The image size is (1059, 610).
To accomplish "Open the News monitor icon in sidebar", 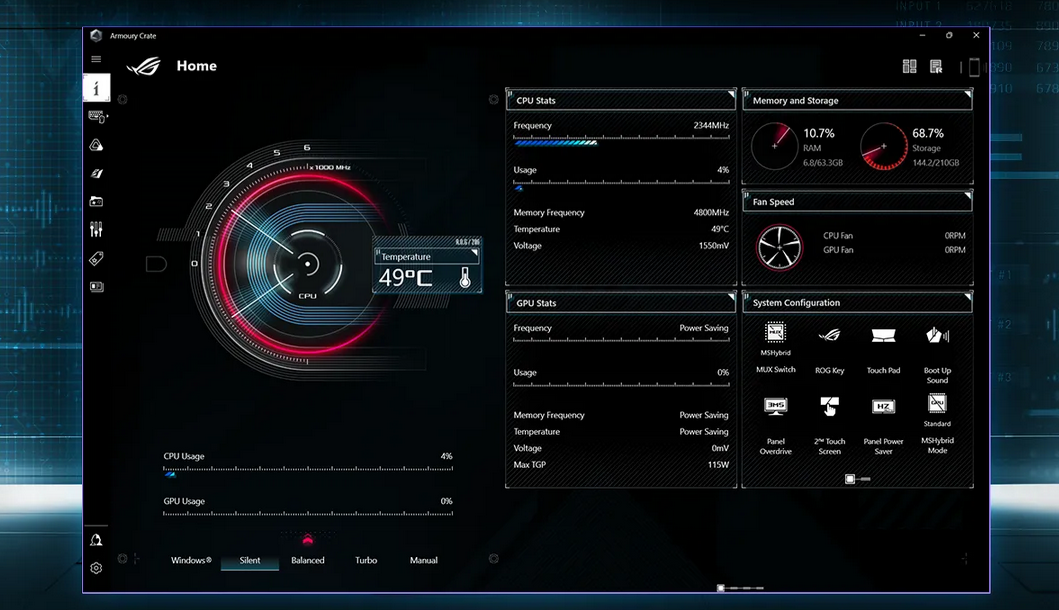I will (x=97, y=286).
